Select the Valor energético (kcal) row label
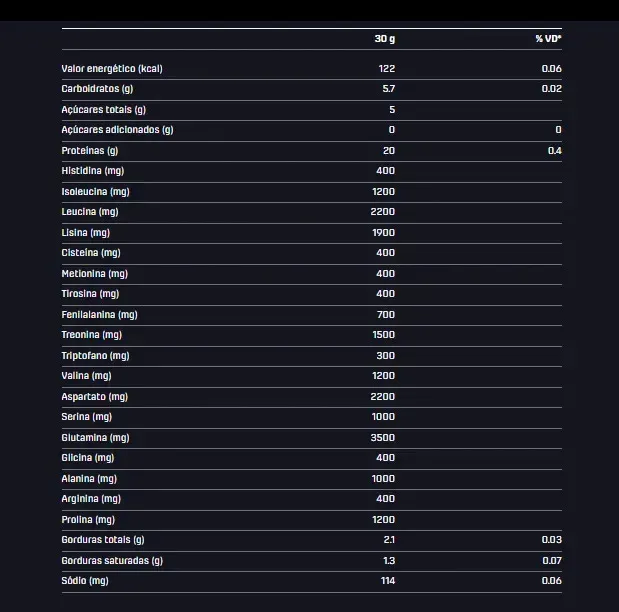Image resolution: width=619 pixels, height=612 pixels. pos(112,69)
